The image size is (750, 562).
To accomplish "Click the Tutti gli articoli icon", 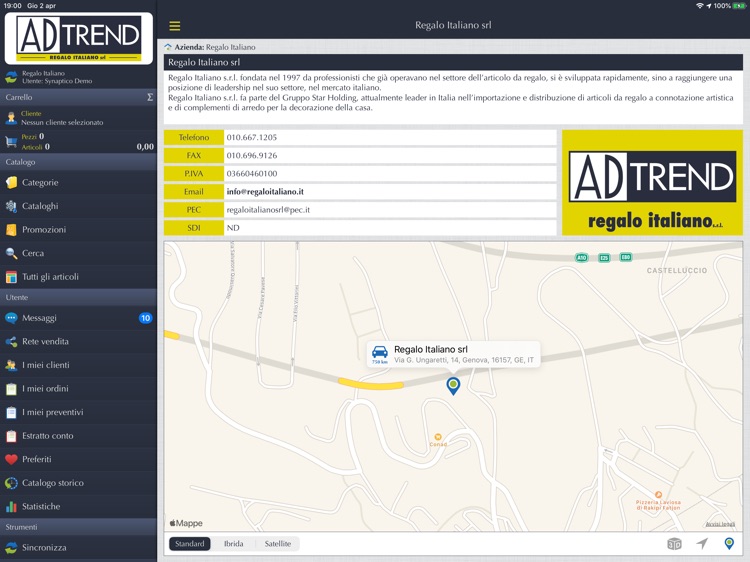I will pos(11,277).
